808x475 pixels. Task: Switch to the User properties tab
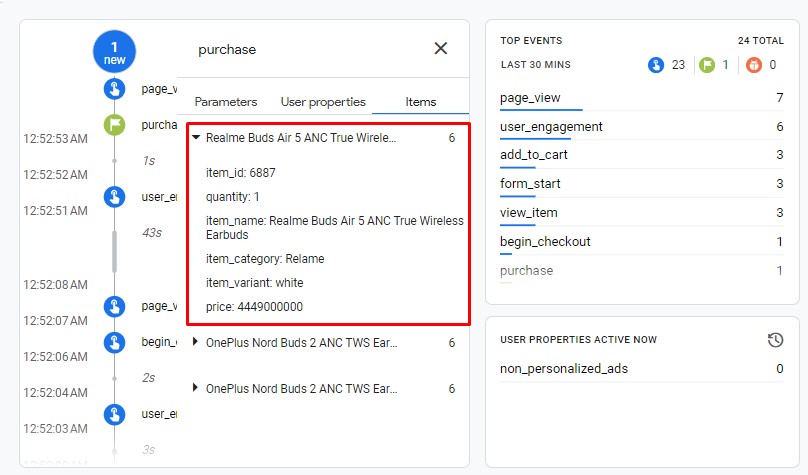[x=323, y=102]
